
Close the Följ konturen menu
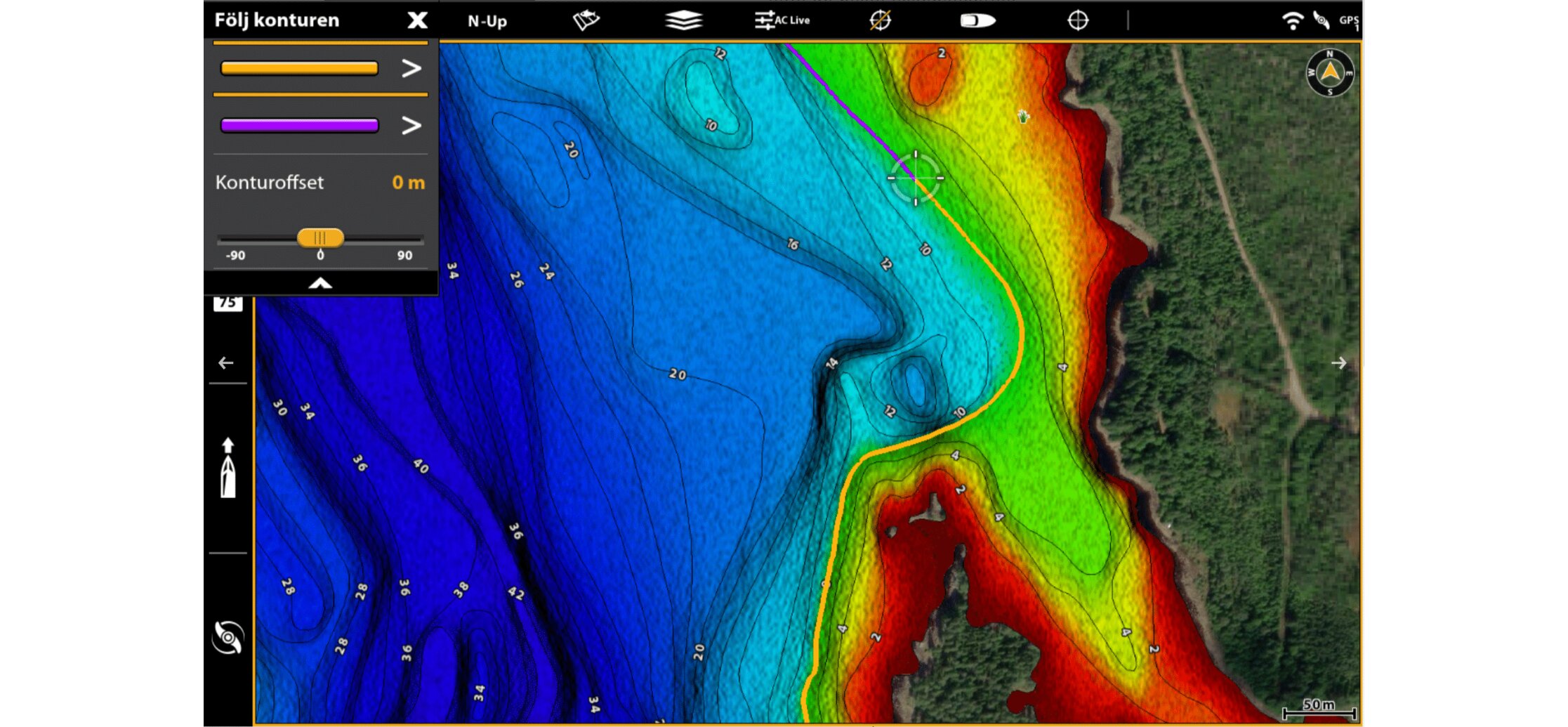pos(417,20)
